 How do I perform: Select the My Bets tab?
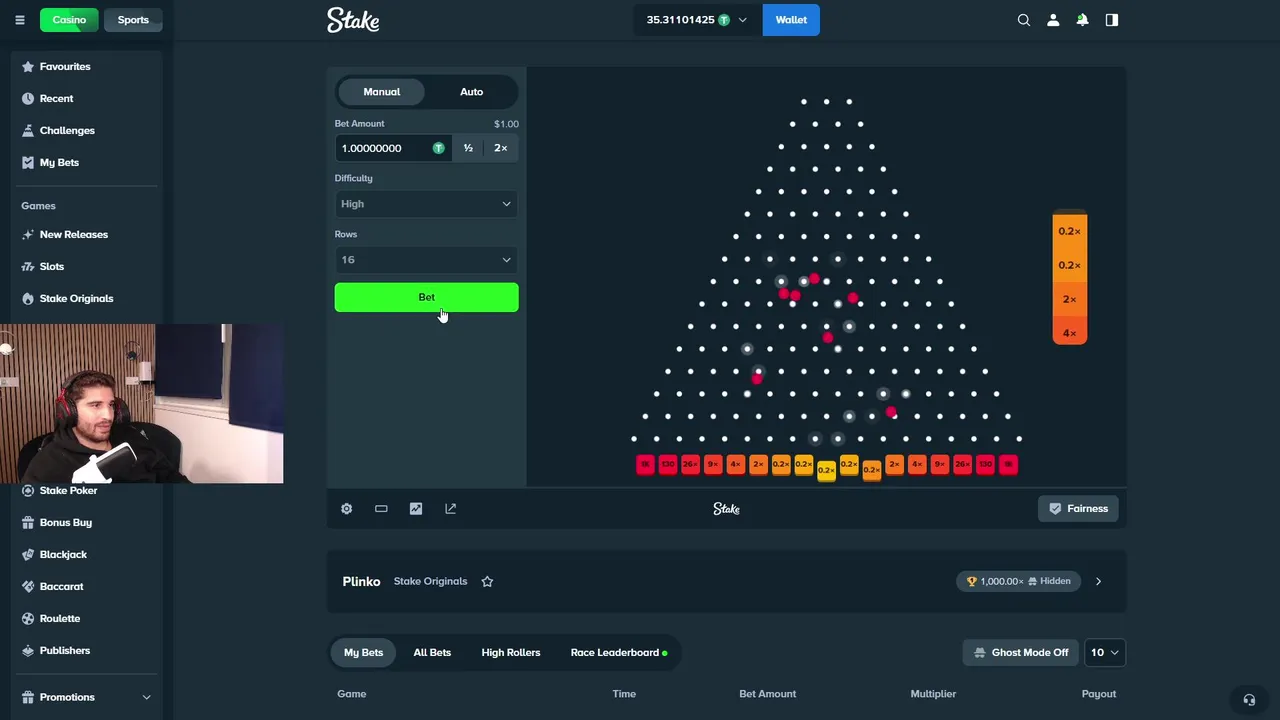tap(364, 653)
